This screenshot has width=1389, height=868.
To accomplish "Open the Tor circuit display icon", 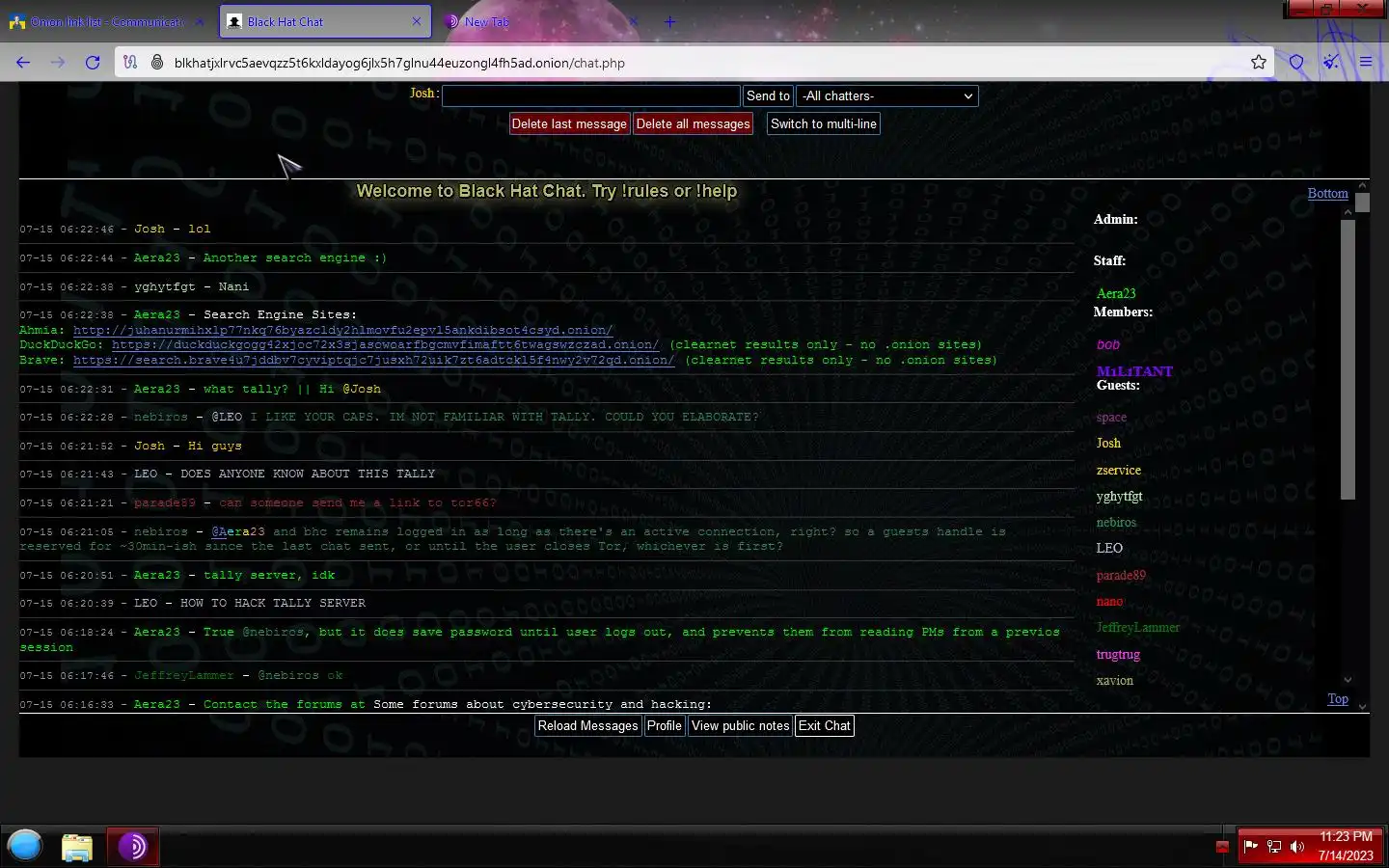I will 130,63.
